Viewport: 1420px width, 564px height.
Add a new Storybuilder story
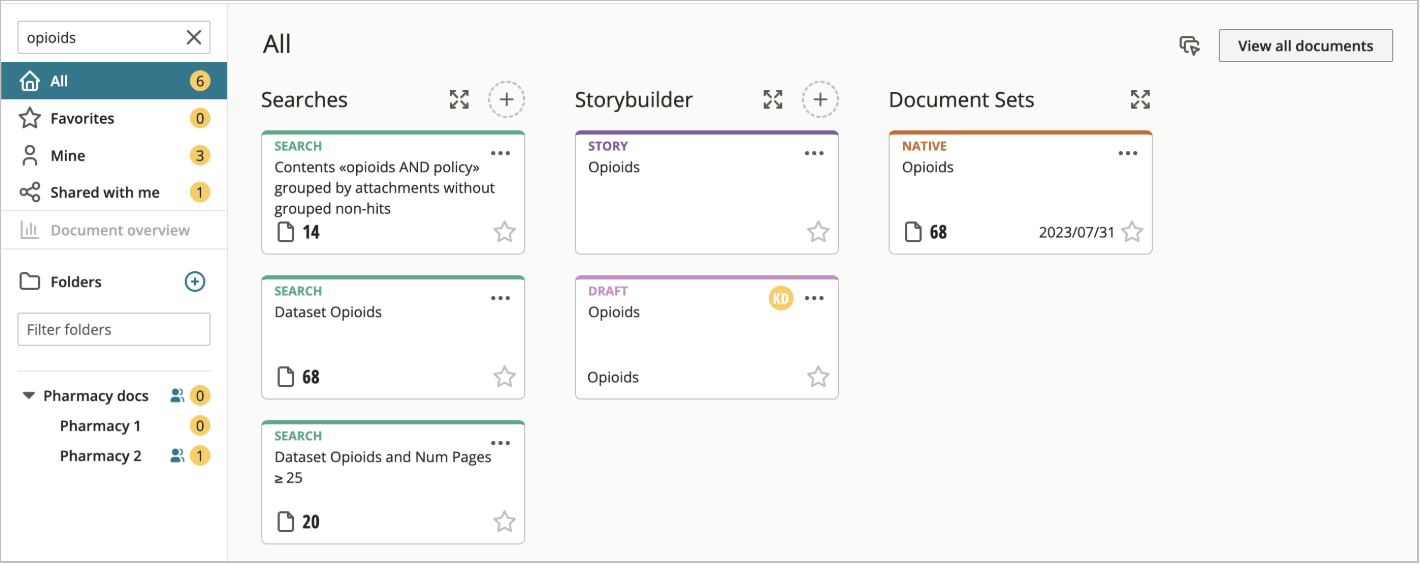point(820,99)
